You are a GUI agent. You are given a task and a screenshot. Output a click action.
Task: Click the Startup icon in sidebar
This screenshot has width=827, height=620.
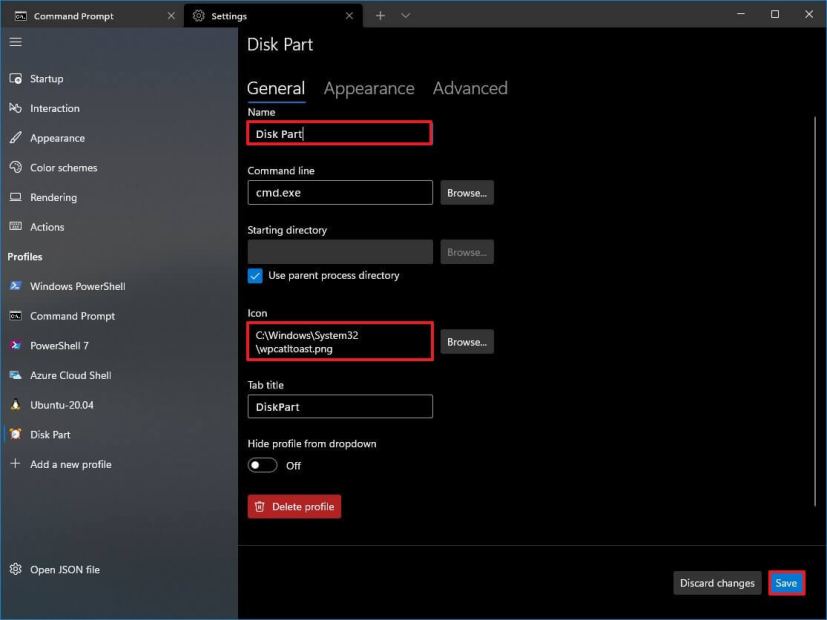click(15, 79)
